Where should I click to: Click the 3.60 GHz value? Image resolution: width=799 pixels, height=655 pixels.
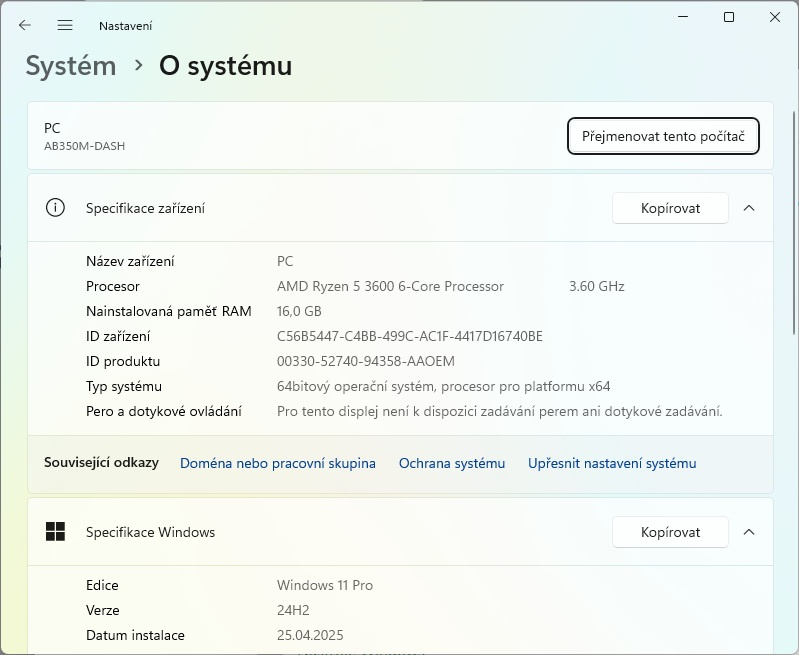click(597, 286)
